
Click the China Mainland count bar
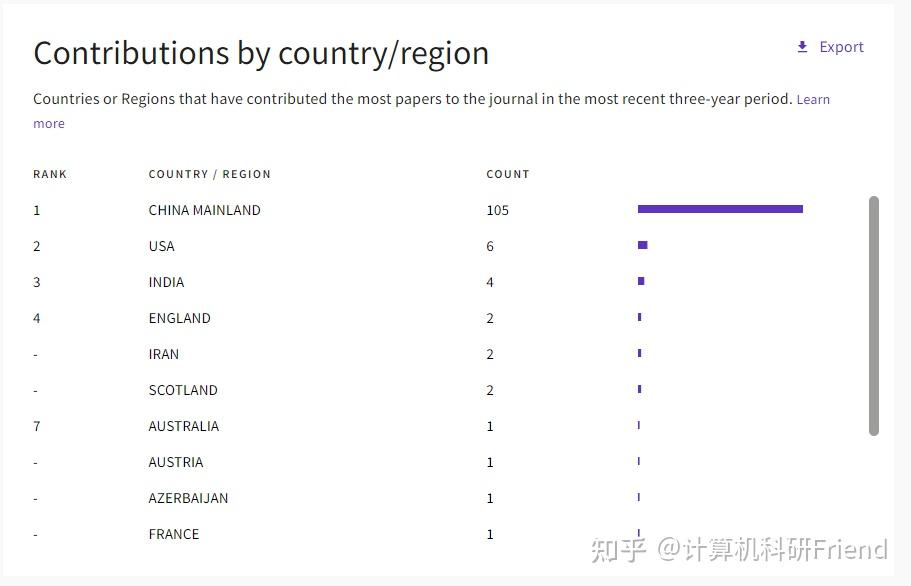pyautogui.click(x=720, y=209)
